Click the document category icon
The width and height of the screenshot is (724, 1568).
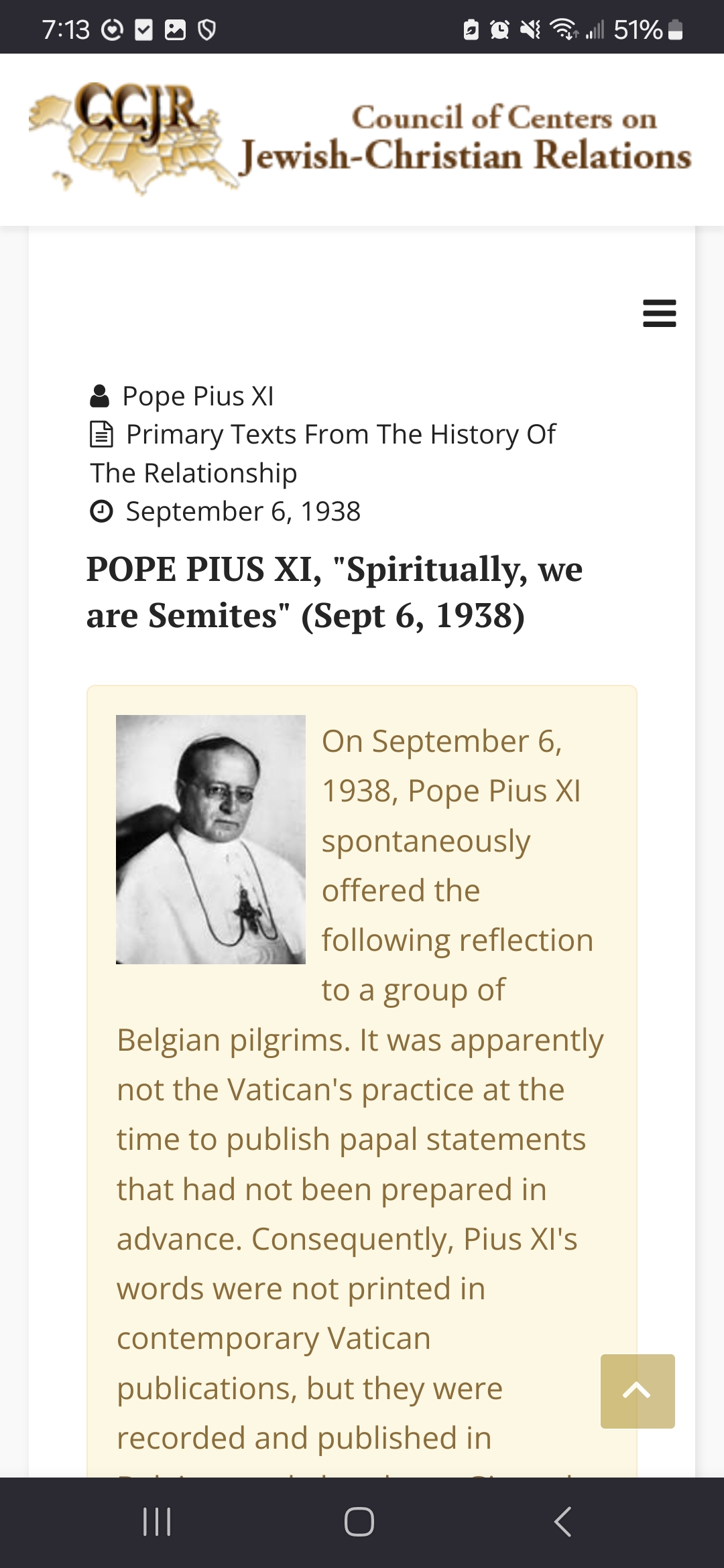[x=101, y=434]
